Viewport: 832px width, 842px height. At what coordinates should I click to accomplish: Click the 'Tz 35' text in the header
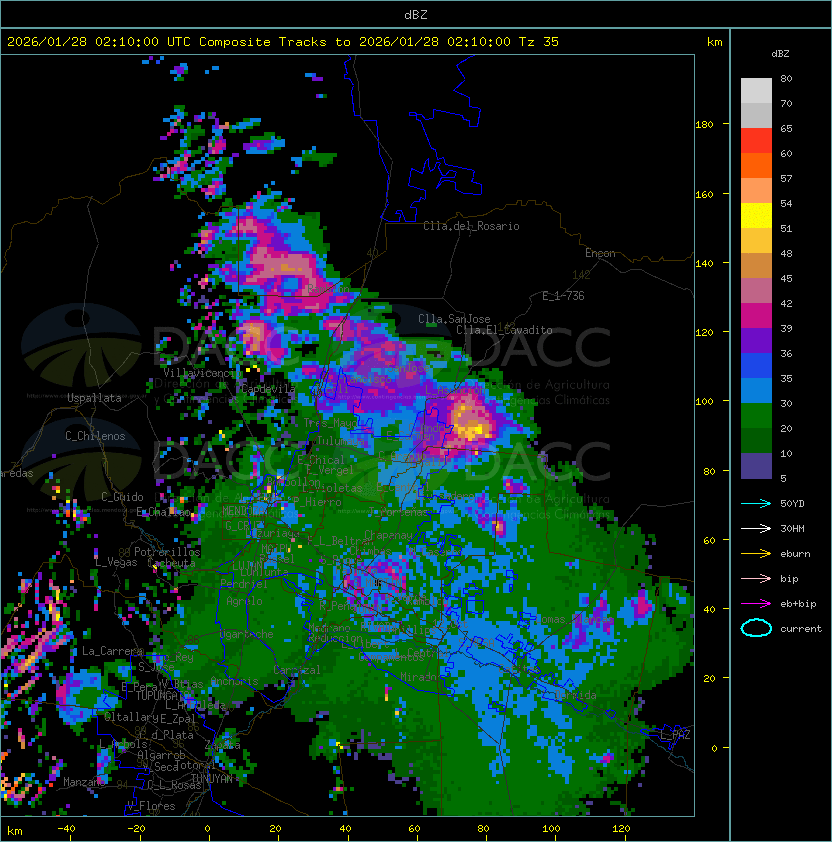(539, 42)
